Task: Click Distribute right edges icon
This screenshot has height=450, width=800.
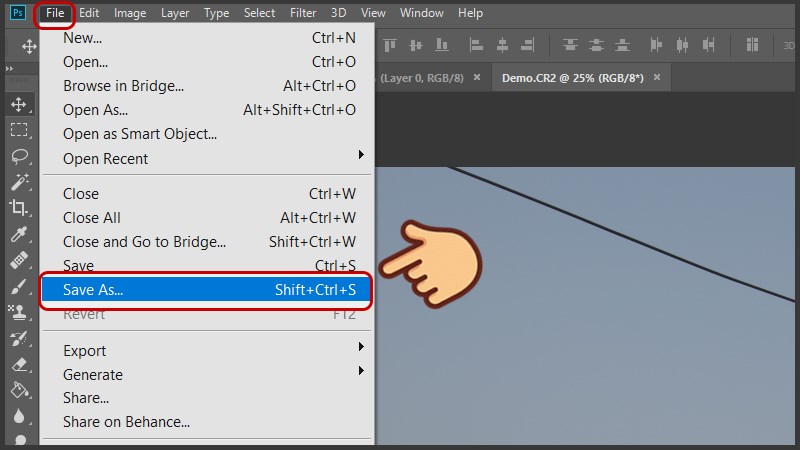Action: [708, 45]
